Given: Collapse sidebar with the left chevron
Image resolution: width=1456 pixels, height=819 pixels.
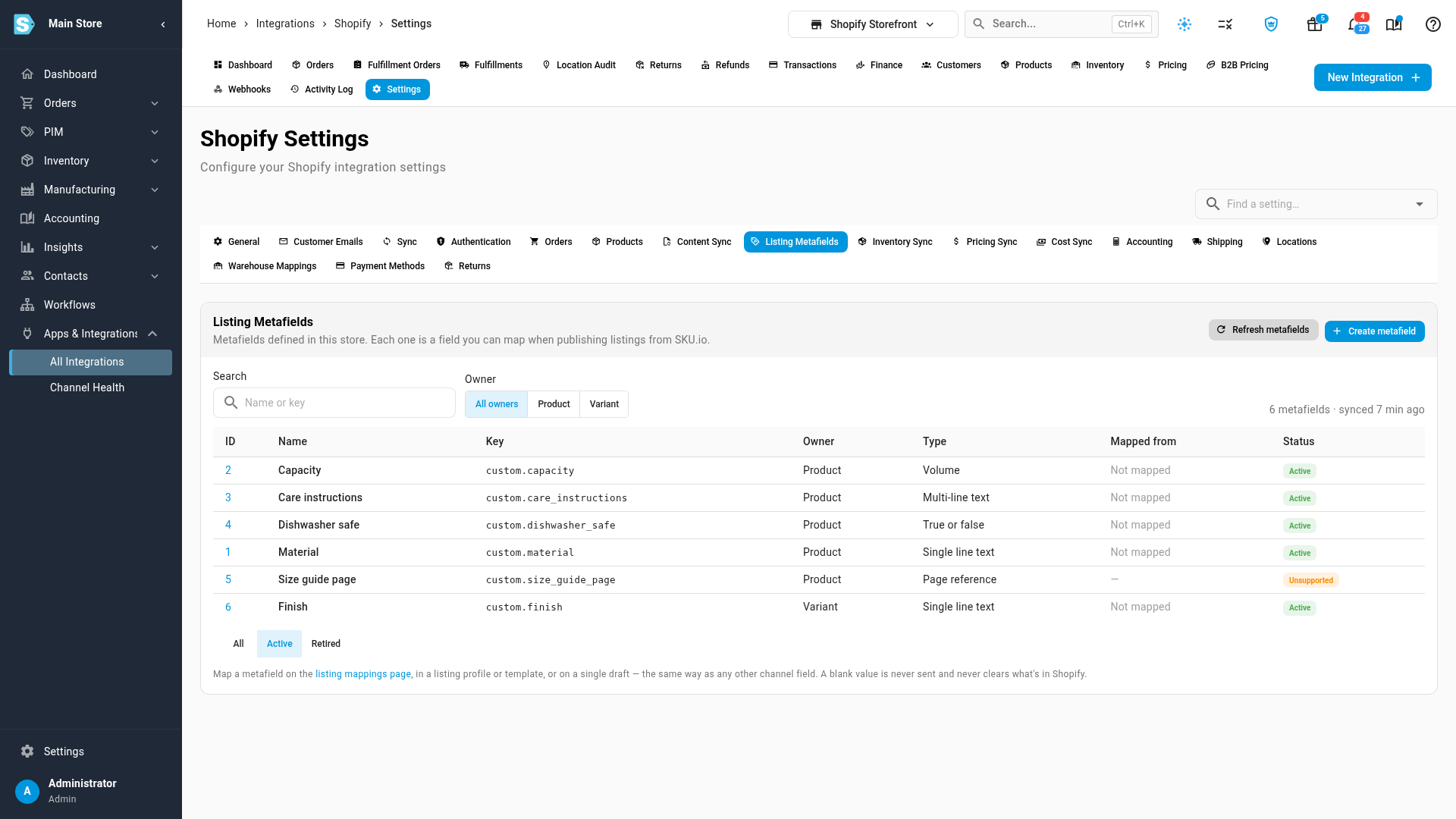Looking at the screenshot, I should [163, 24].
